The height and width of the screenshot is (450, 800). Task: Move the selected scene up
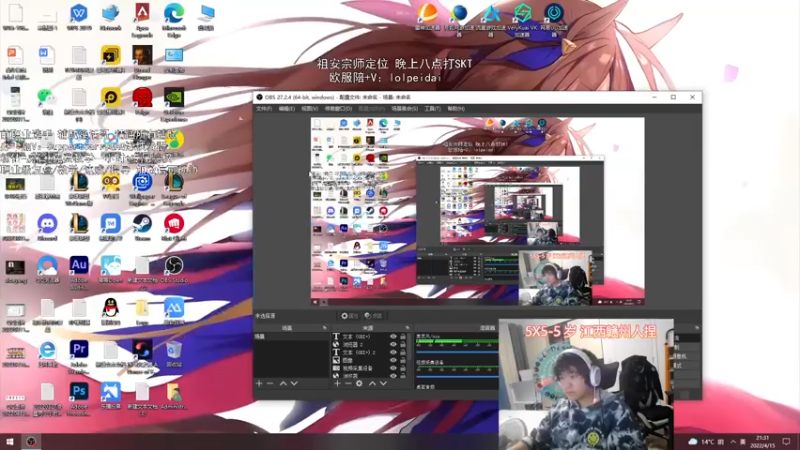[283, 383]
